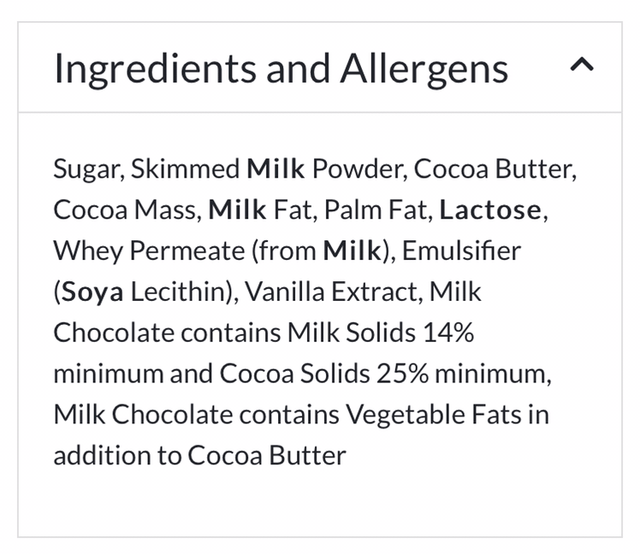The width and height of the screenshot is (640, 554).
Task: Click the Cocoa Mass ingredient
Action: [x=126, y=209]
